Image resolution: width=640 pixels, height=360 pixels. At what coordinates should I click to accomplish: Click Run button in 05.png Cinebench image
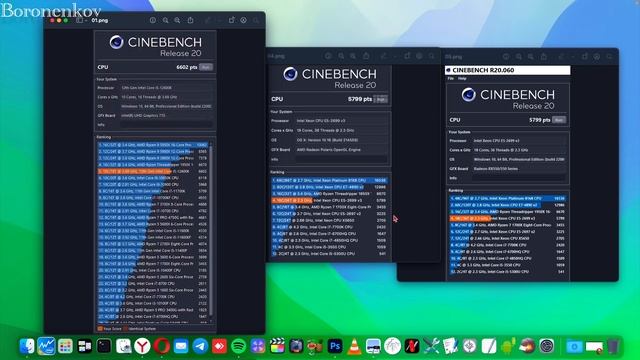[559, 120]
